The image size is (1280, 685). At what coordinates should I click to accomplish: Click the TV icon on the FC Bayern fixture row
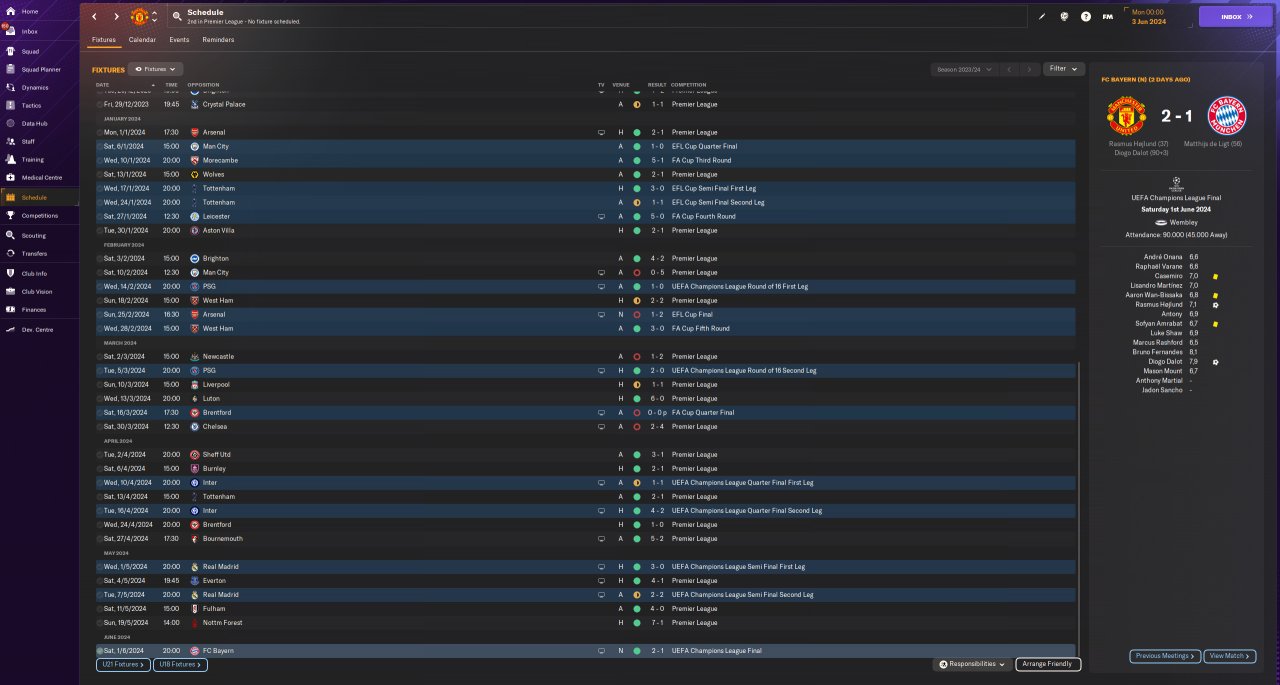(x=601, y=651)
